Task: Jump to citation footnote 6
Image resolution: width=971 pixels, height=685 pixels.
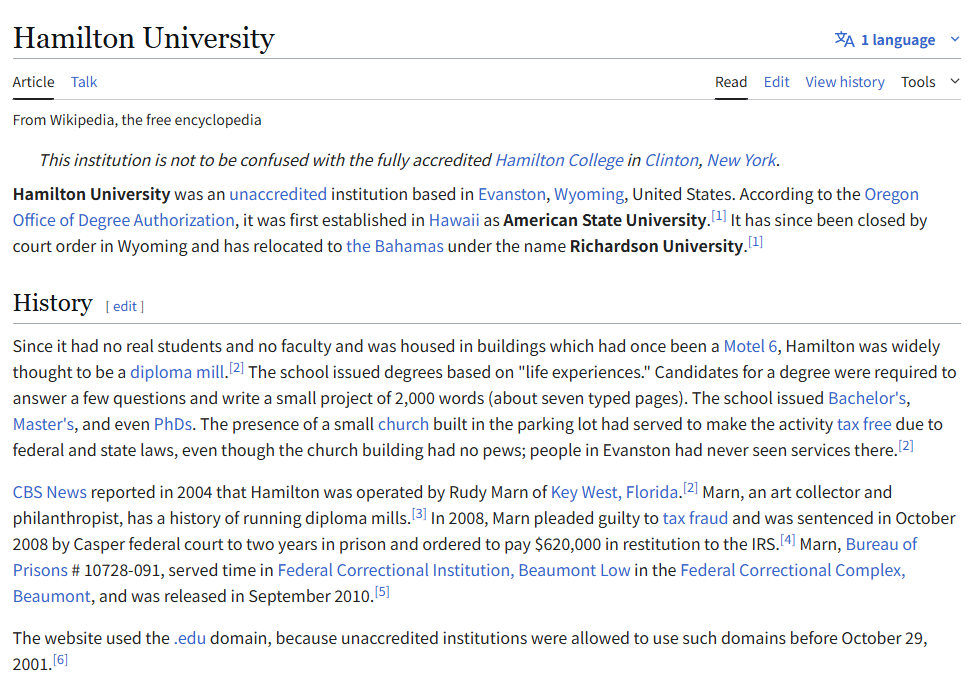Action: pyautogui.click(x=61, y=660)
